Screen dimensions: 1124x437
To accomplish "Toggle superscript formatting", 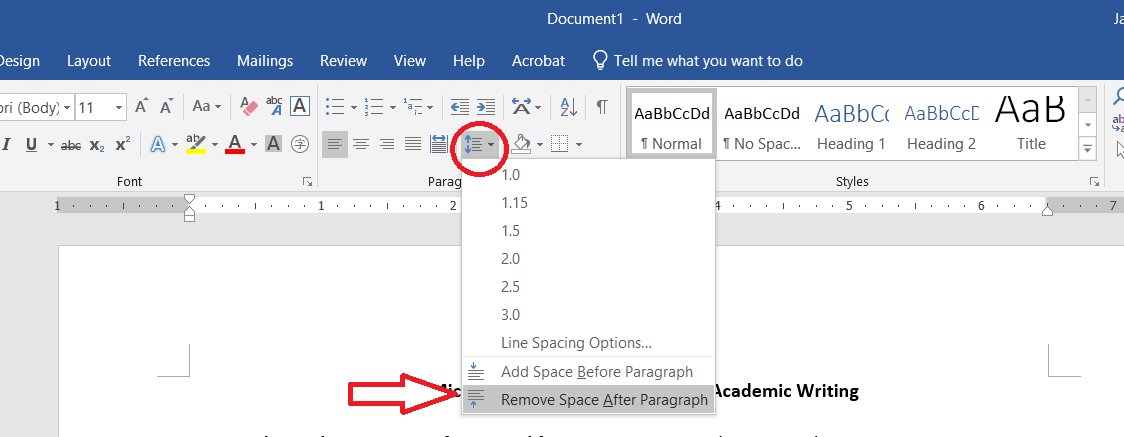I will point(123,145).
